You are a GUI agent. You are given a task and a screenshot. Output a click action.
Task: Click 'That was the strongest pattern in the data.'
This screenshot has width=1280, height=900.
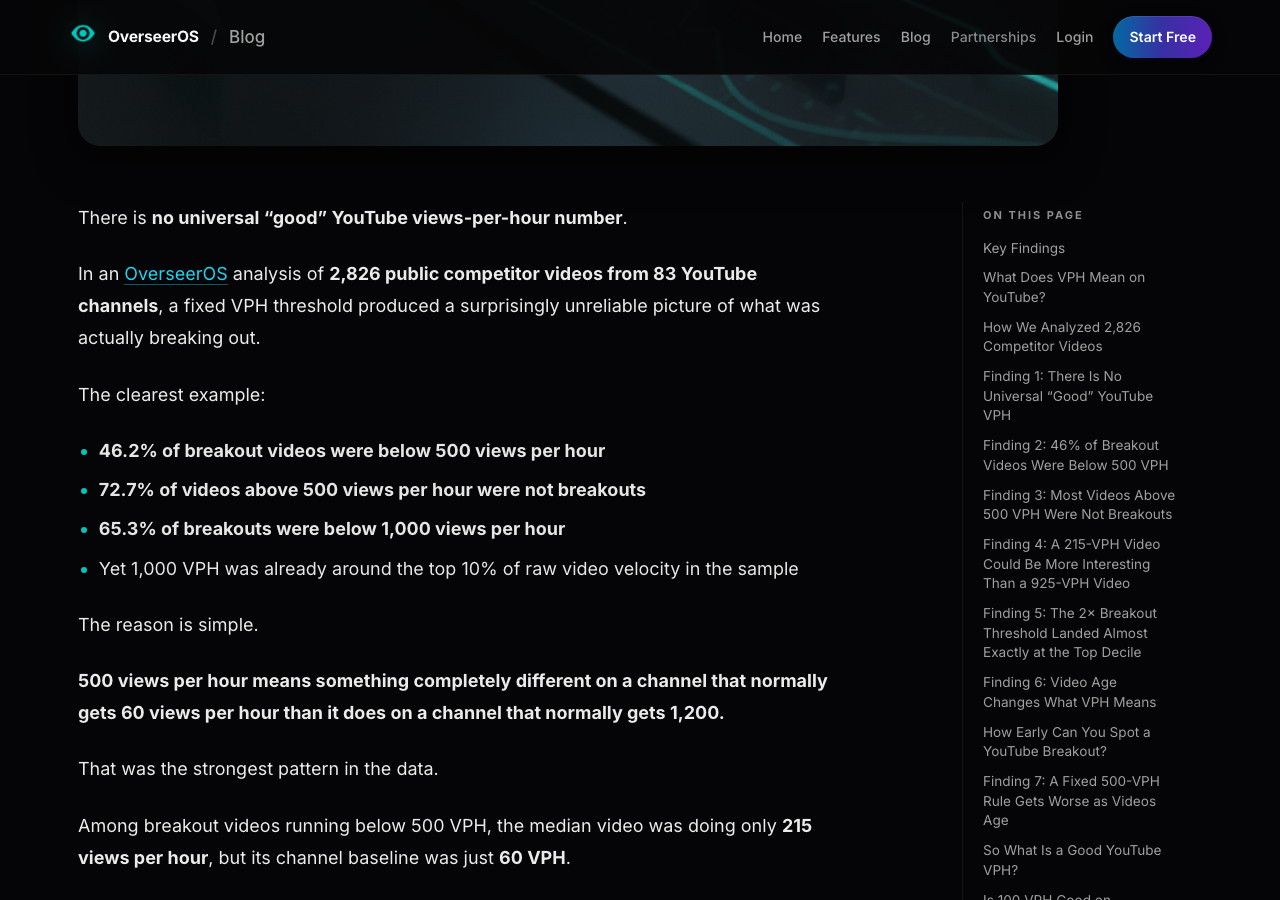click(x=258, y=769)
